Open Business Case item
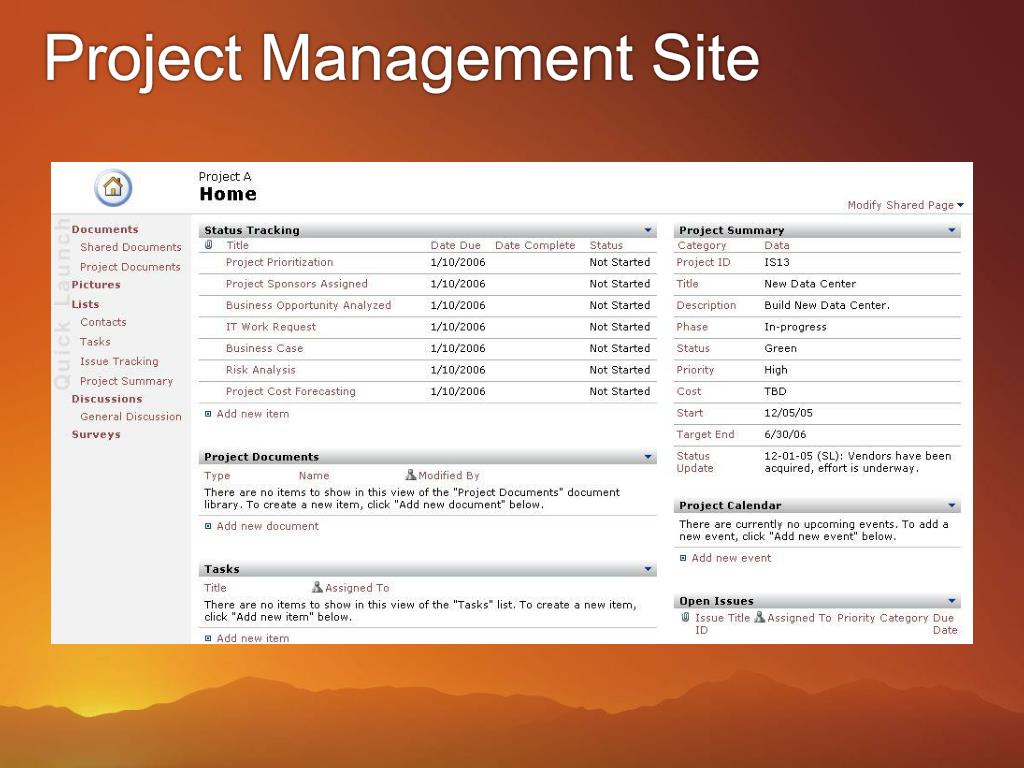Viewport: 1024px width, 768px height. [x=264, y=348]
